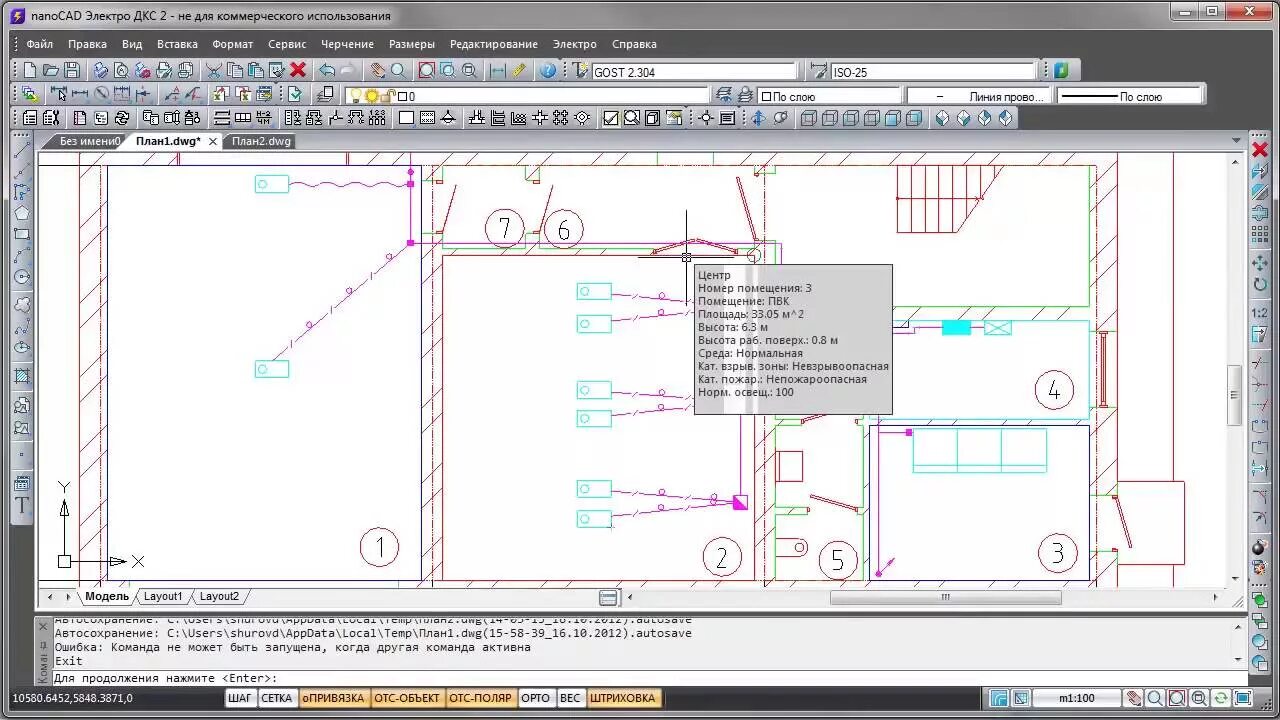1280x720 pixels.
Task: Choose the Move tool in right toolbar
Action: coord(1260,263)
